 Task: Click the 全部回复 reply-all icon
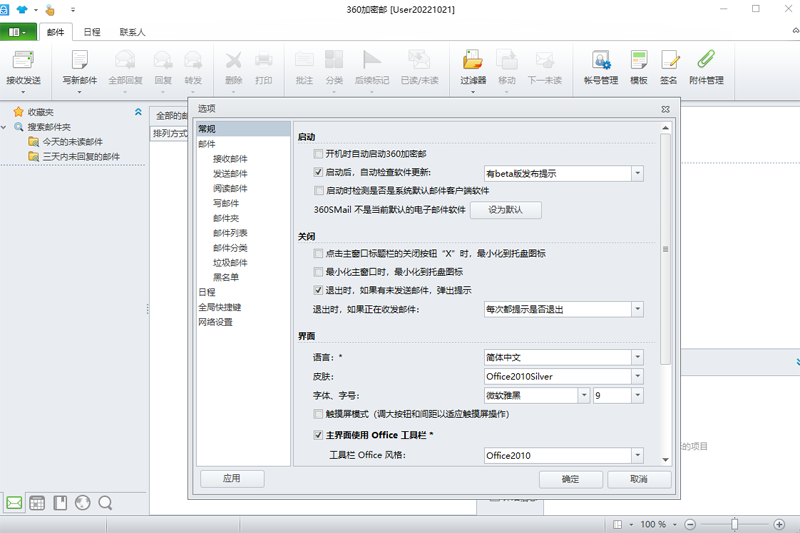pyautogui.click(x=125, y=60)
